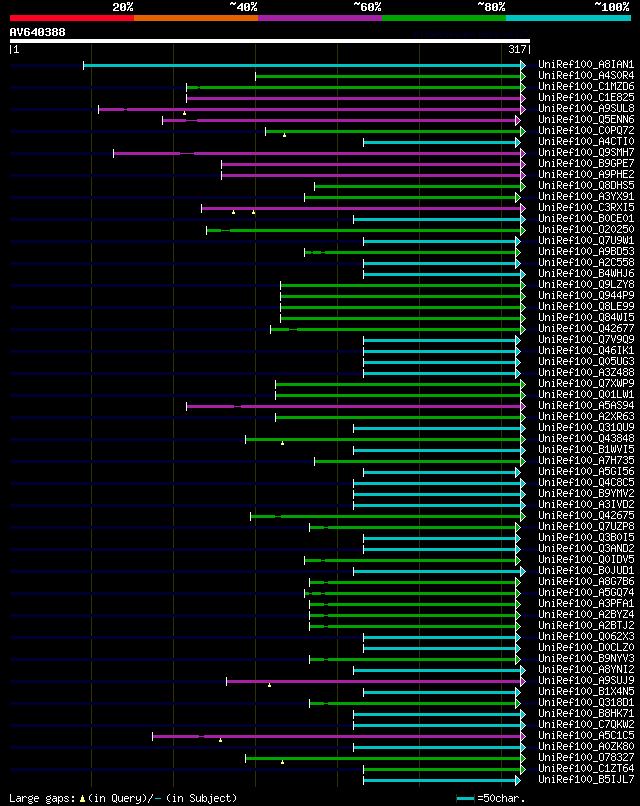Image resolution: width=640 pixels, height=806 pixels.
Task: Click the arrowhead ending the UniRef100_B0CE01 bar
Action: pos(523,219)
